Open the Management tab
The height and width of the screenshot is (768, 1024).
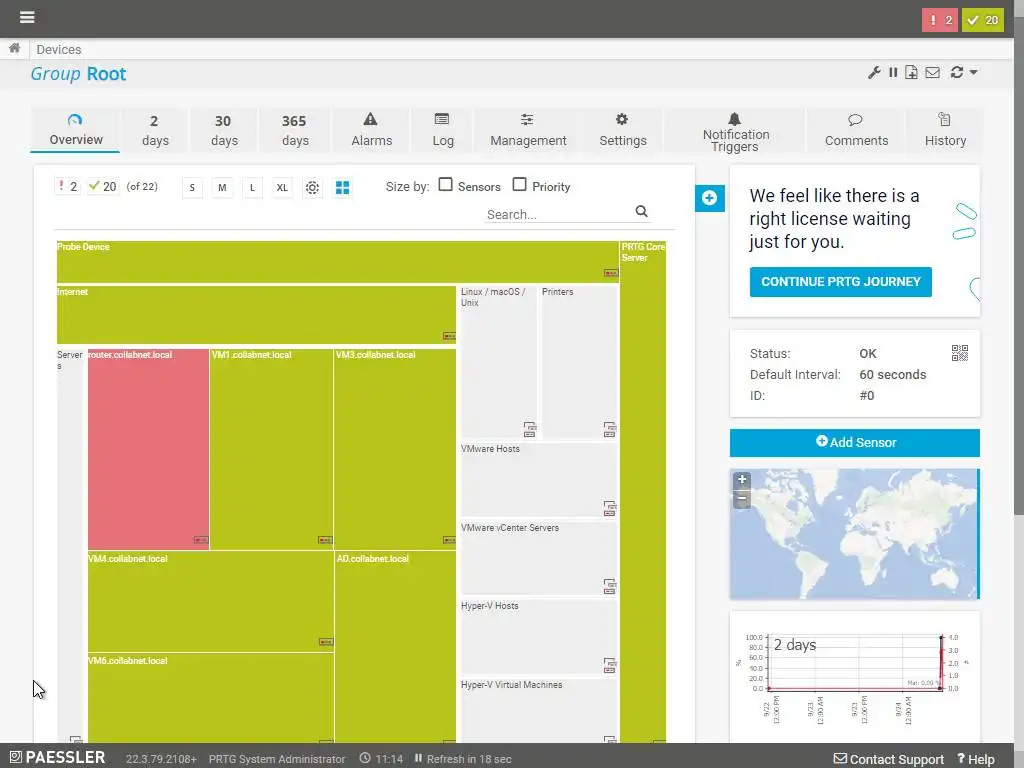tap(528, 131)
